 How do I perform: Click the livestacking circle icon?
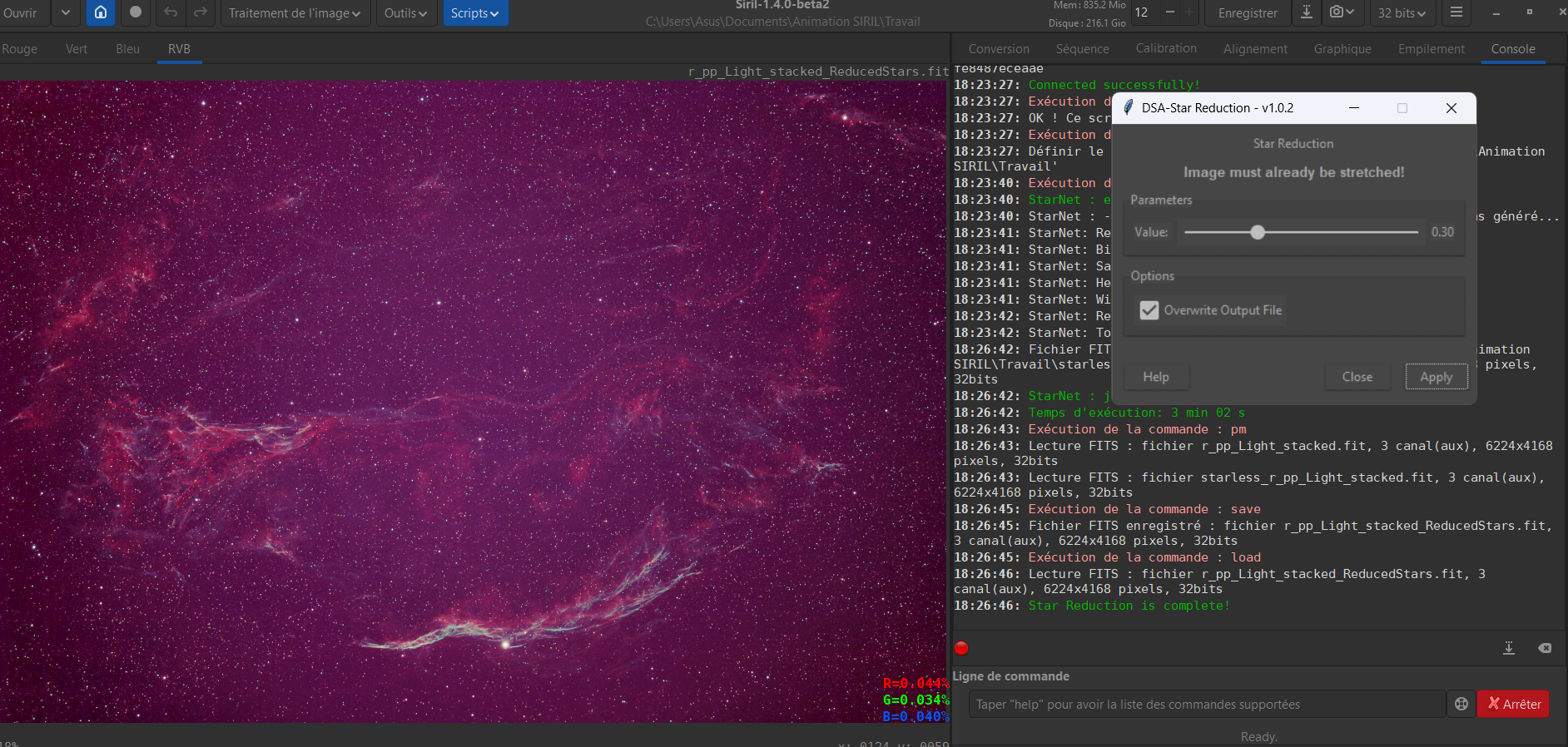pos(136,12)
